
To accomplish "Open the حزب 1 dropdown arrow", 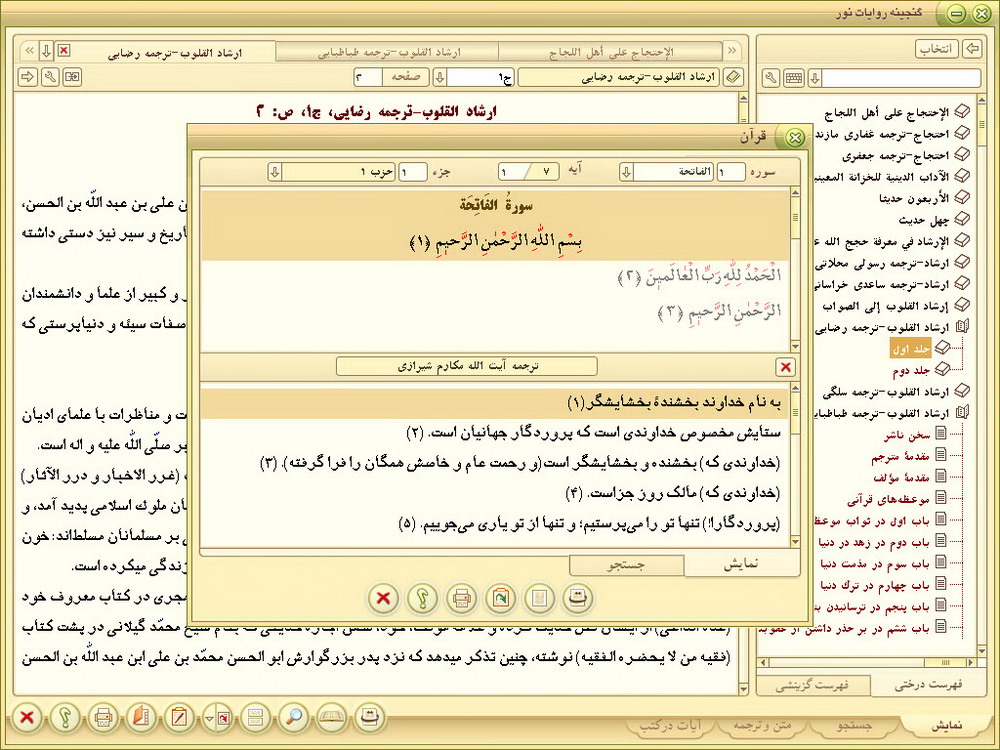I will click(x=274, y=172).
